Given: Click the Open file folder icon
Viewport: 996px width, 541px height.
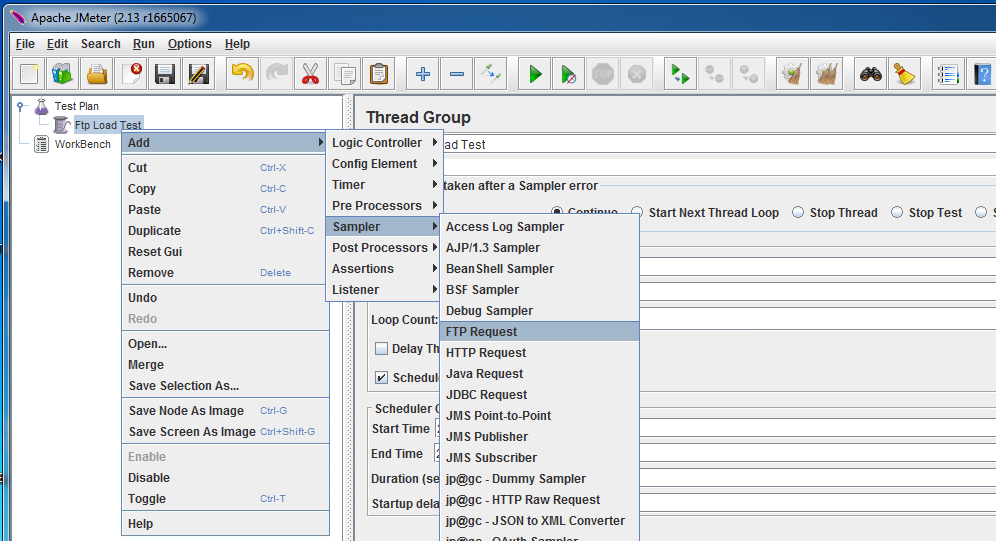Looking at the screenshot, I should pyautogui.click(x=97, y=74).
